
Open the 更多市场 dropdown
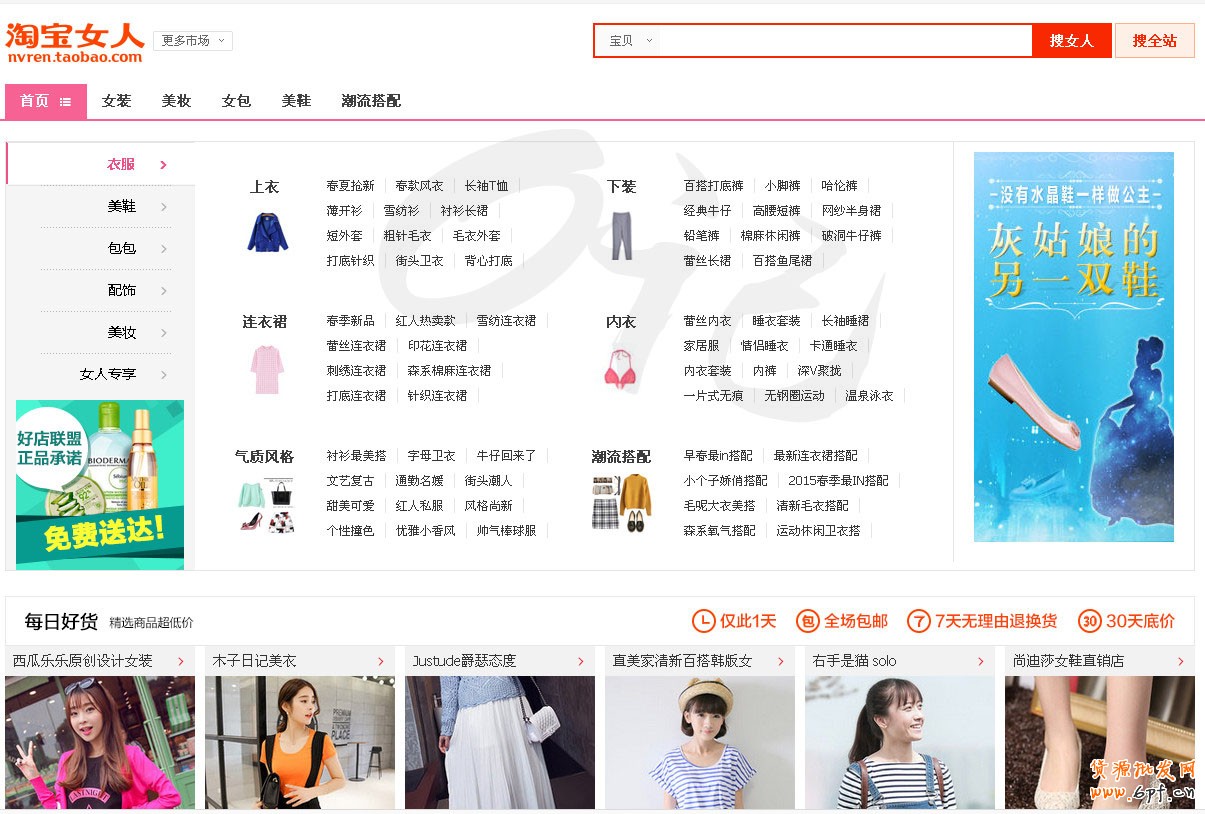193,41
